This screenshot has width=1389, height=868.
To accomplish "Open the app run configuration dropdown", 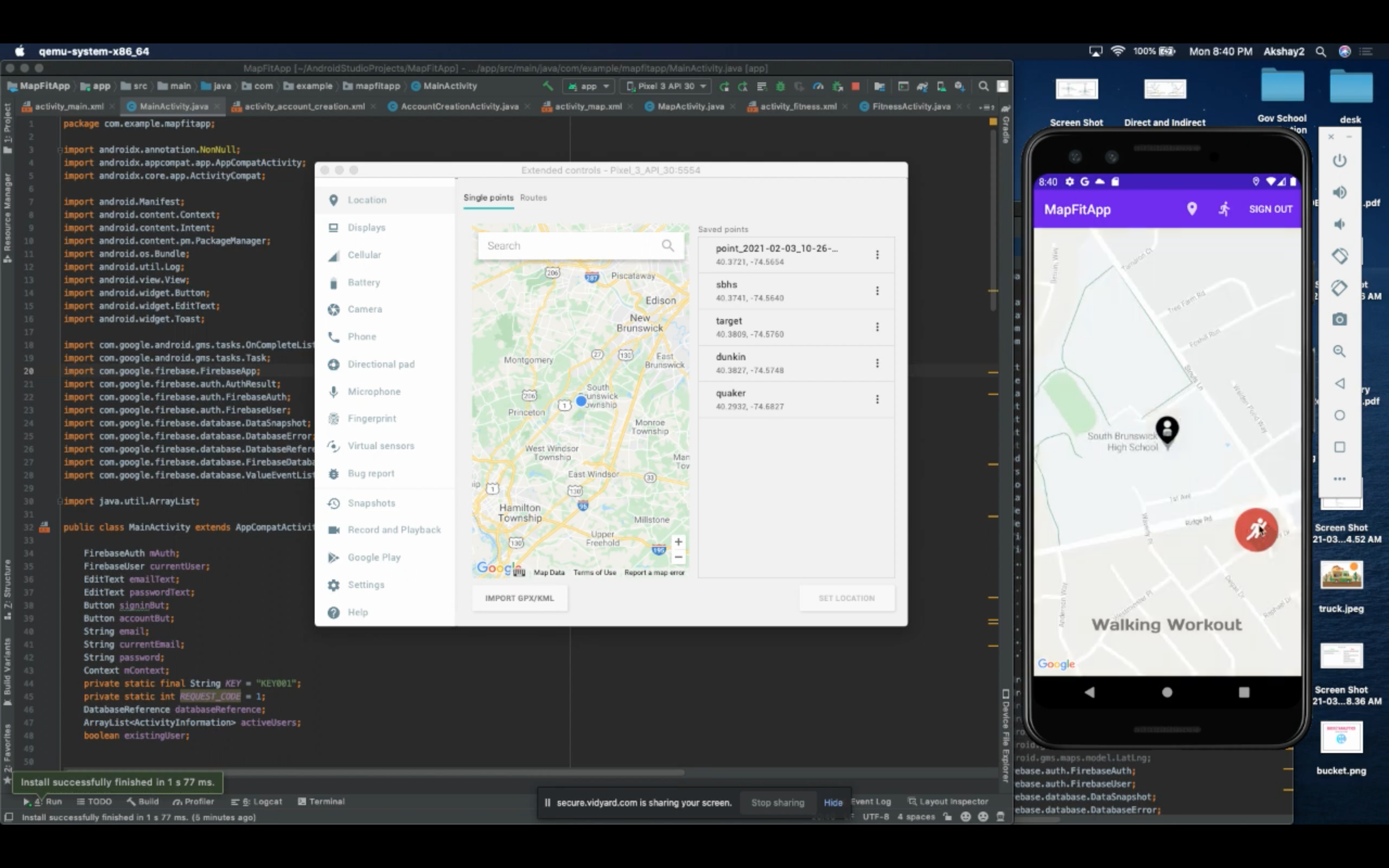I will pos(589,86).
